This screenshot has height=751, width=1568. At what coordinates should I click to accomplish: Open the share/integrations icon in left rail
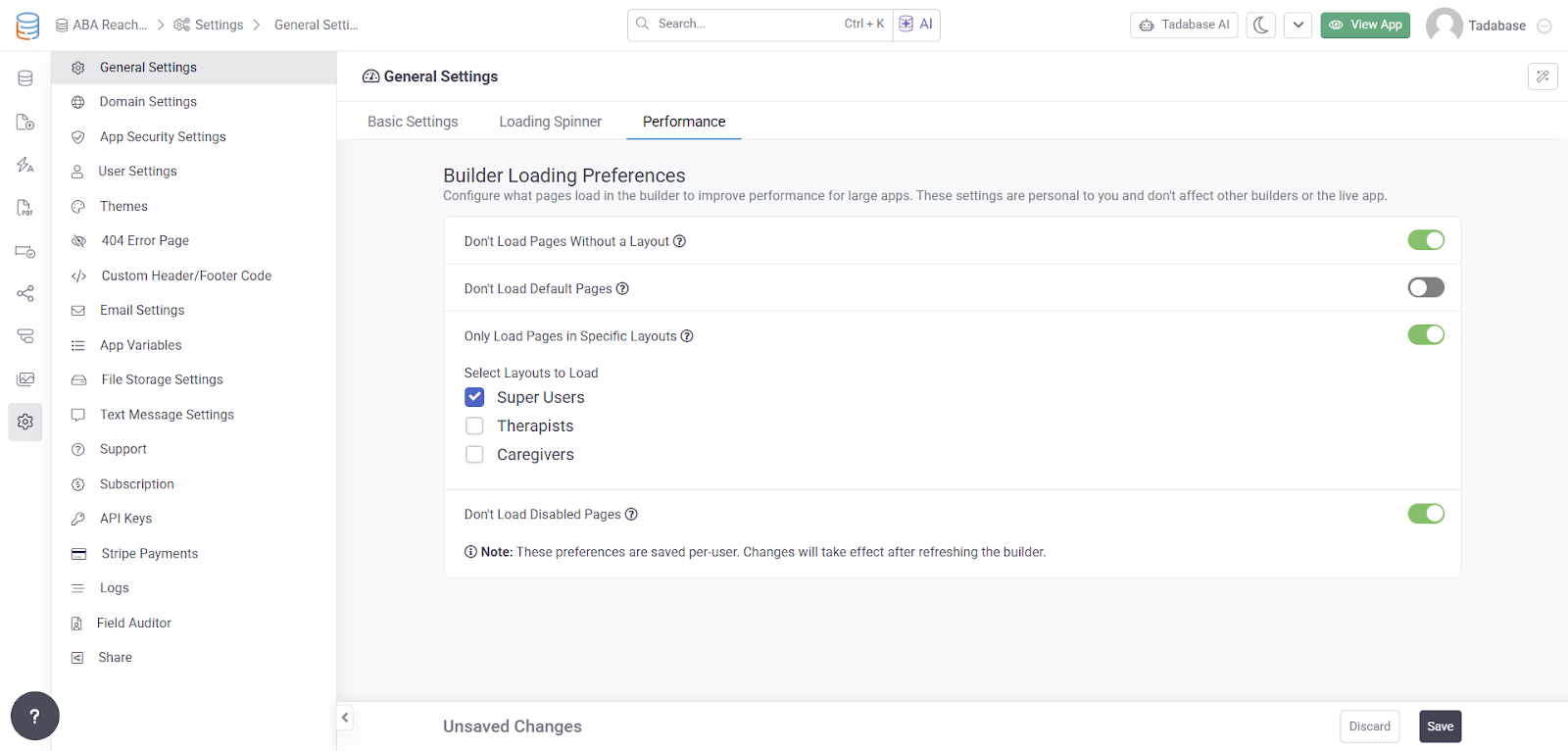point(25,293)
